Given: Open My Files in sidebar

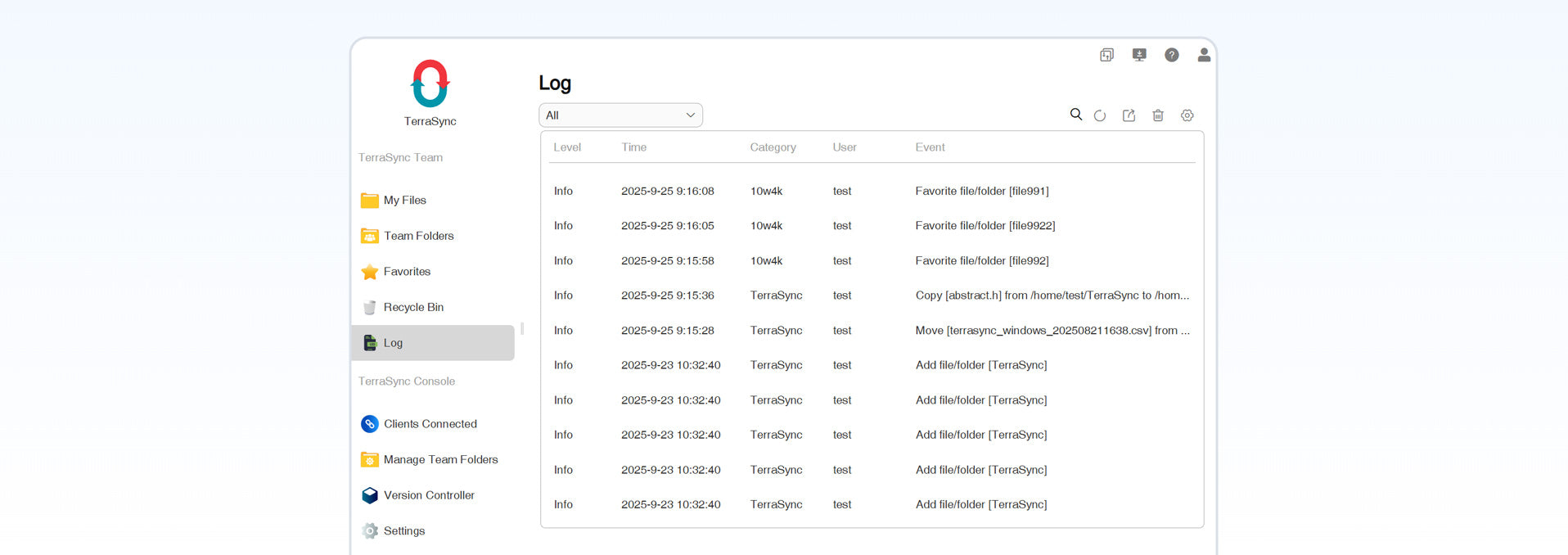Looking at the screenshot, I should pyautogui.click(x=405, y=201).
